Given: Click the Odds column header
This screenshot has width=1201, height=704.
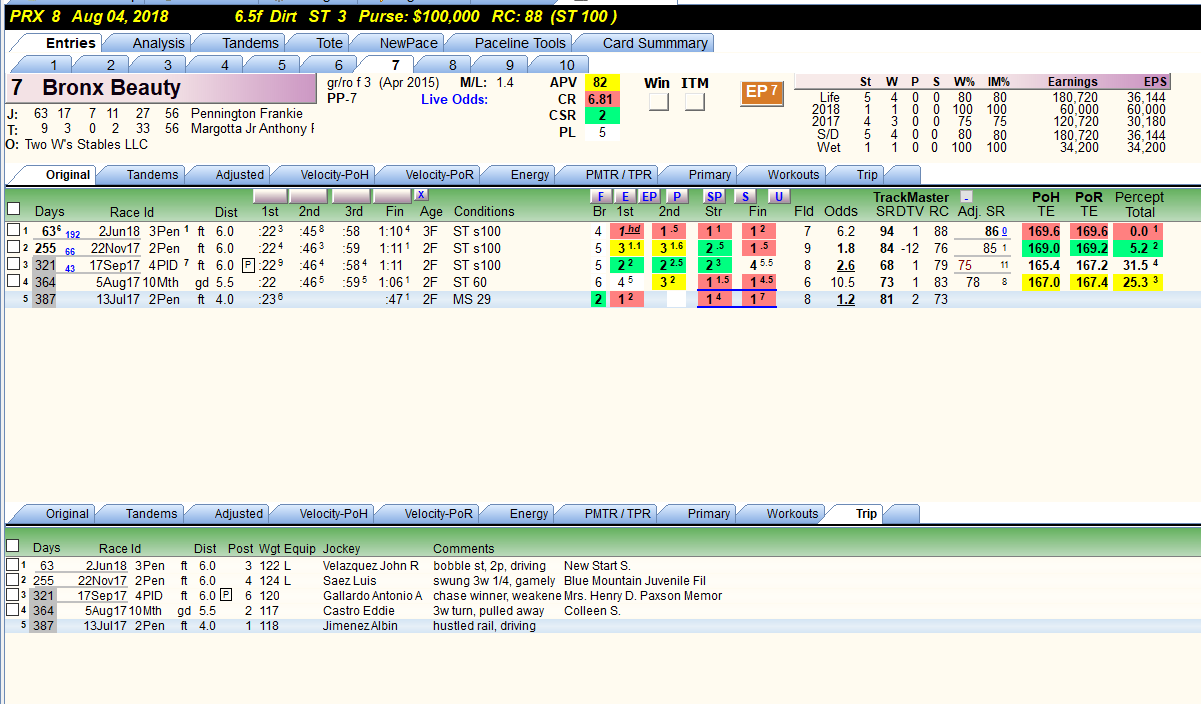Looking at the screenshot, I should click(839, 212).
